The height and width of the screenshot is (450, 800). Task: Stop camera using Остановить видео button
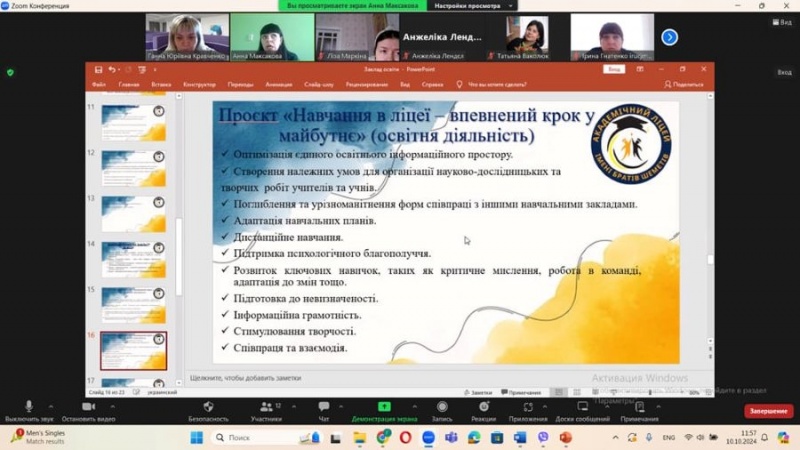tap(87, 409)
